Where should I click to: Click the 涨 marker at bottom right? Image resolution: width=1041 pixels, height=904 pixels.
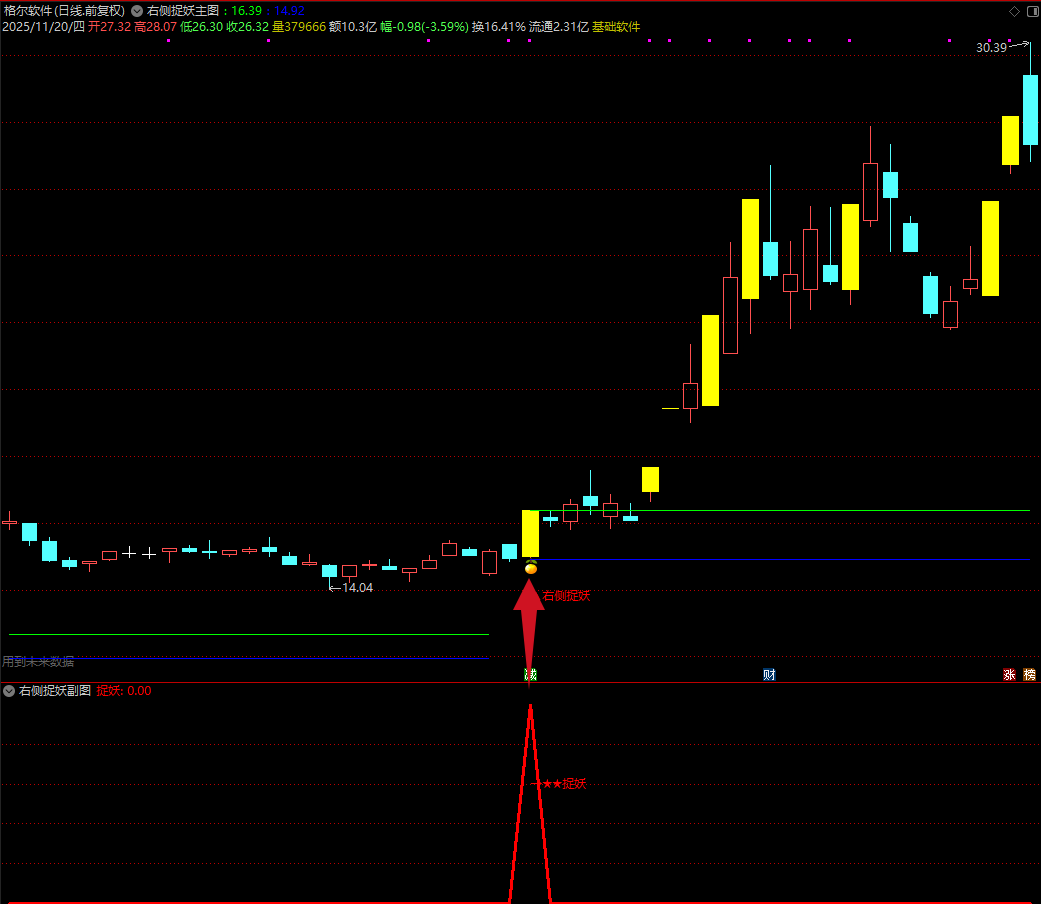coord(1009,675)
